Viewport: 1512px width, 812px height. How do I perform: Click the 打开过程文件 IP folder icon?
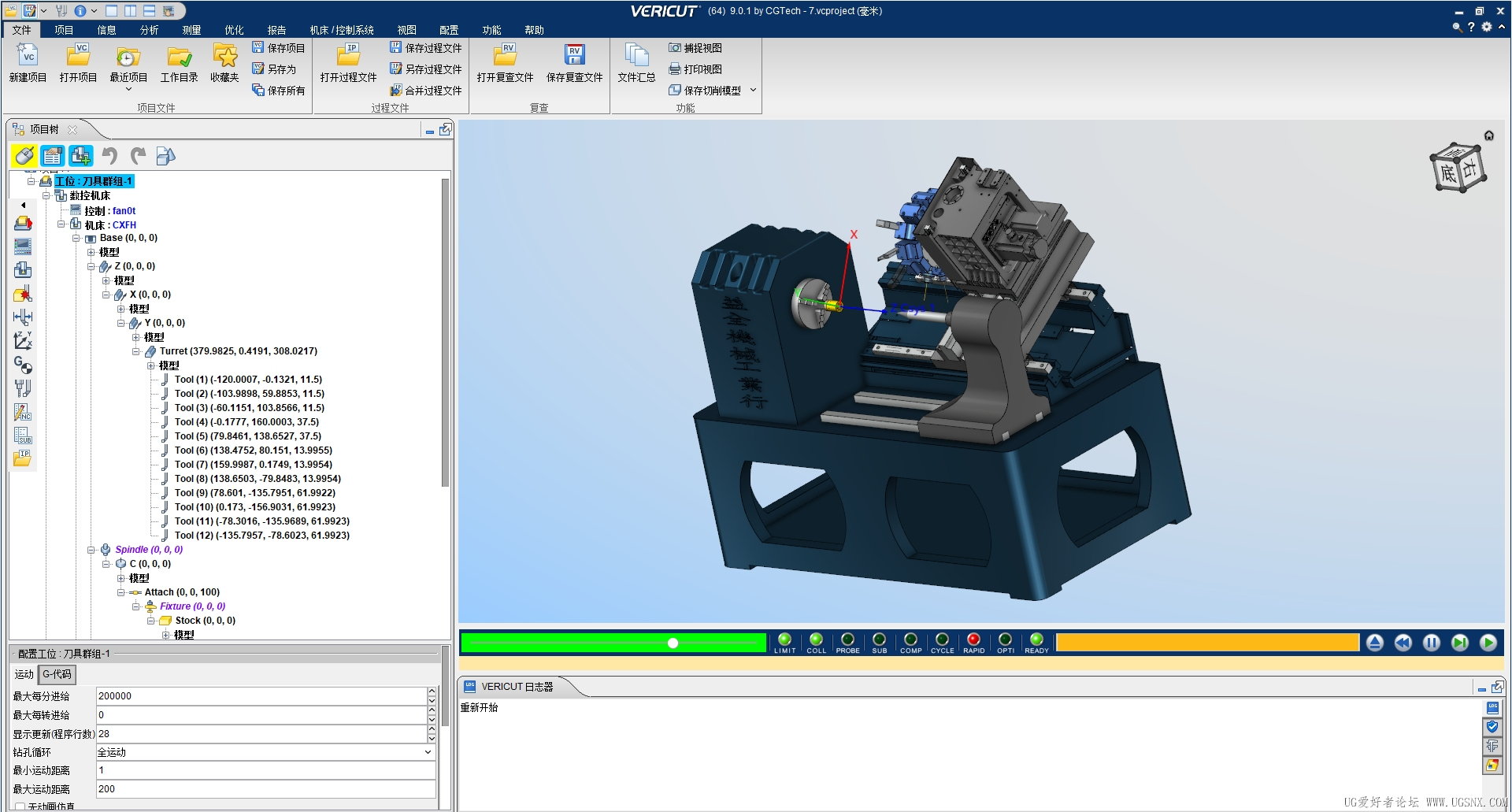click(x=348, y=55)
